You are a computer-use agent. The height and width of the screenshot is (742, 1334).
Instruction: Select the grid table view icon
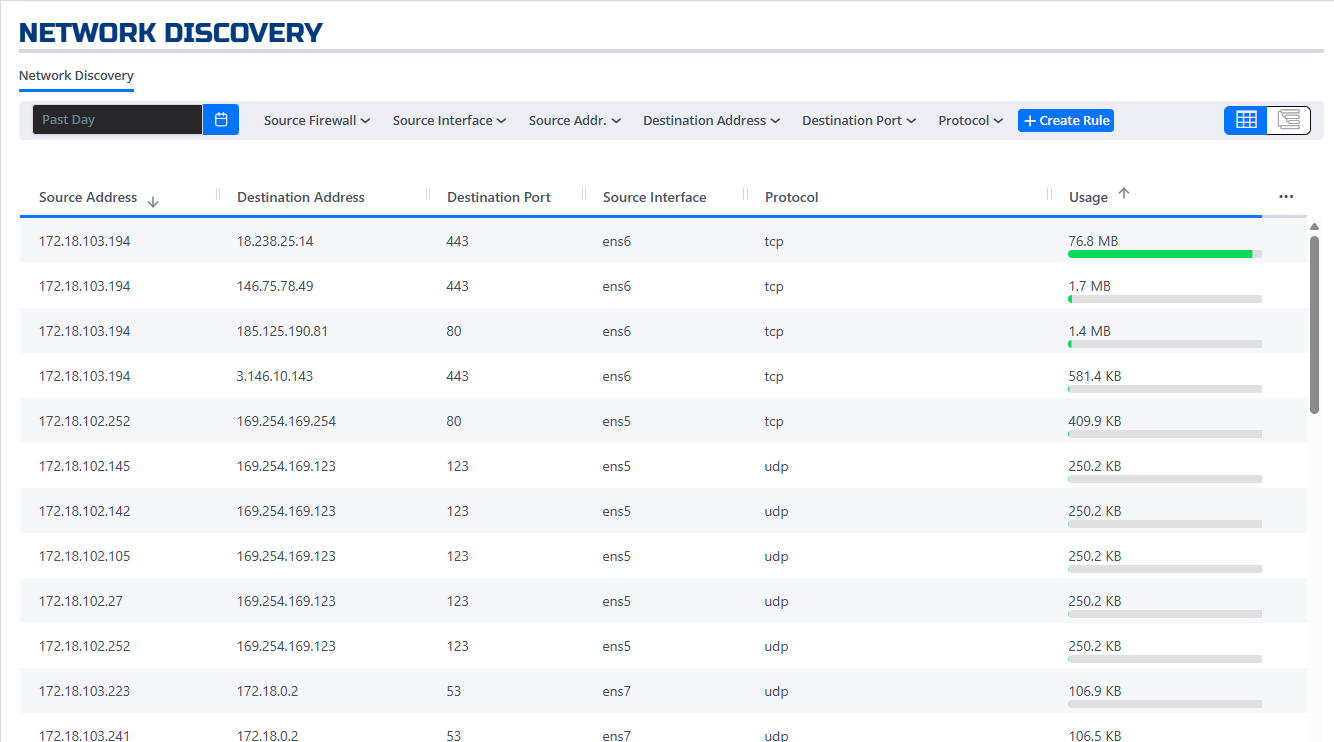point(1246,119)
